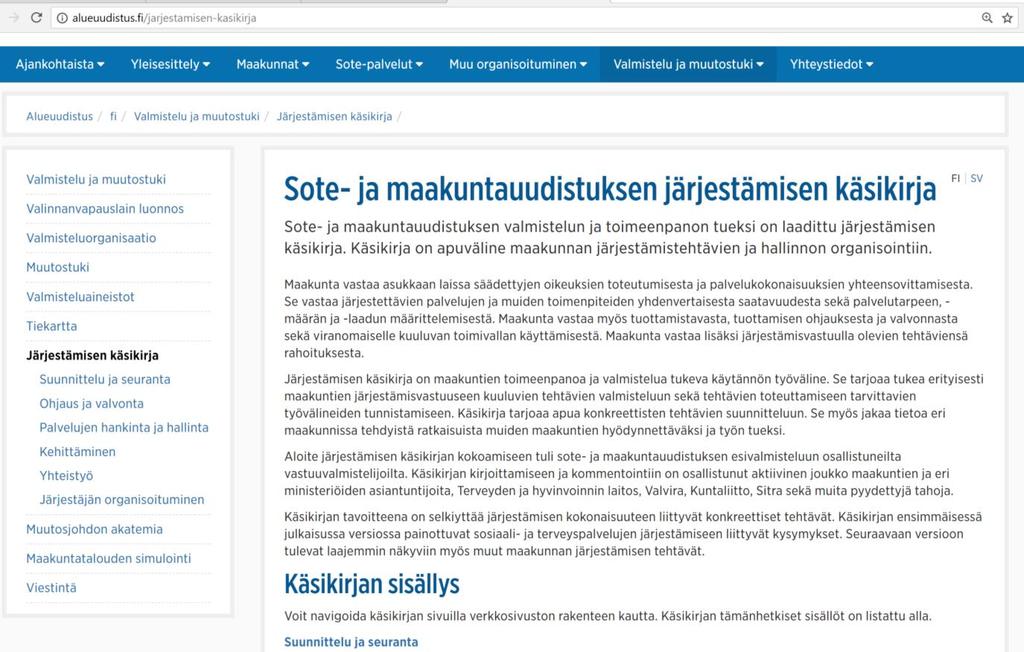Open Valmistelu ja muutostuki in sidebar
The width and height of the screenshot is (1024, 652).
point(96,179)
